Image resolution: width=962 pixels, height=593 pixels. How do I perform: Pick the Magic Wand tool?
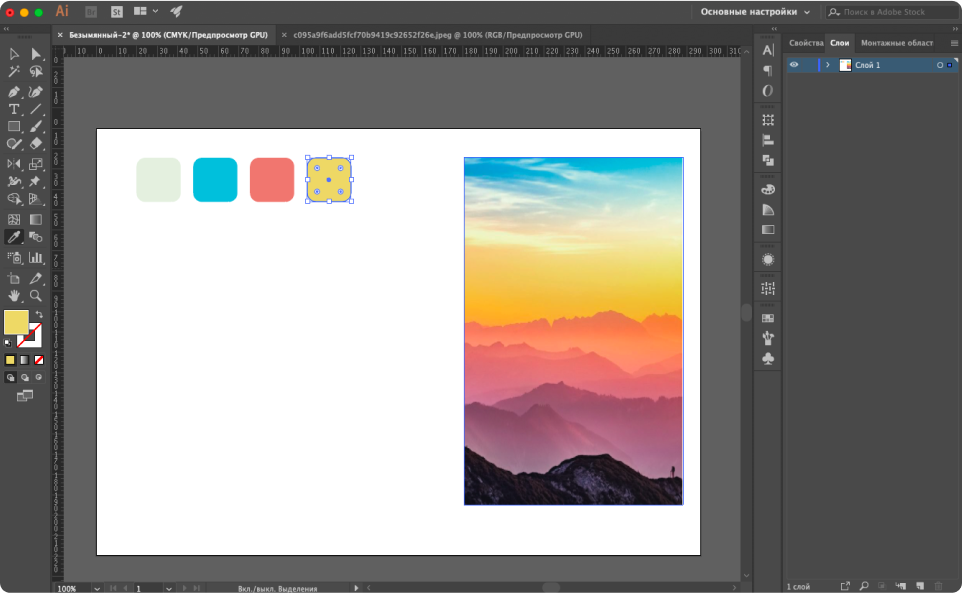tap(13, 72)
